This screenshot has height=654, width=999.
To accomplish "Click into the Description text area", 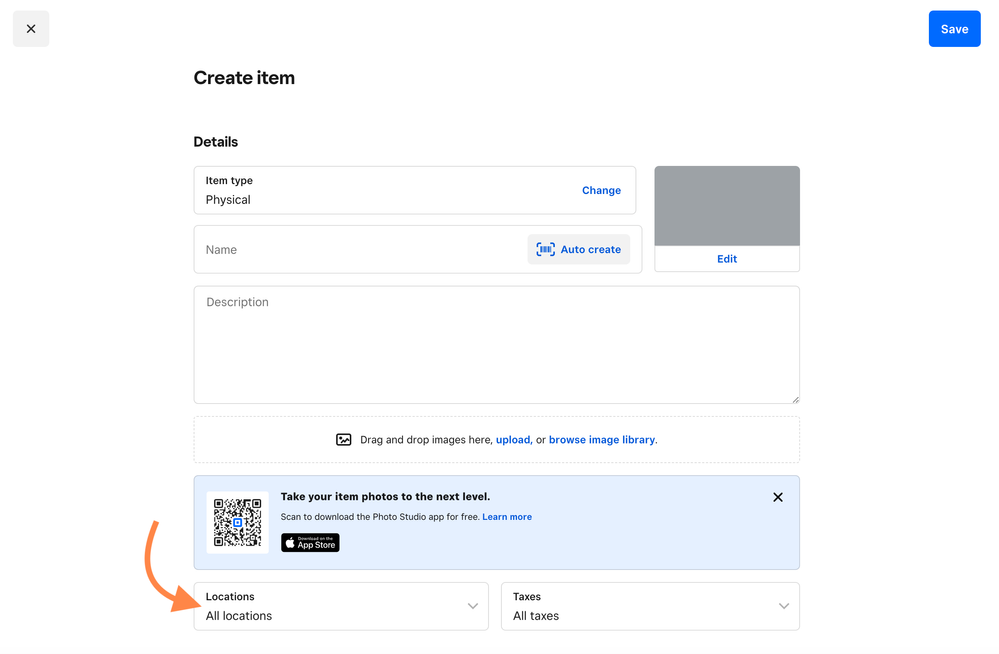I will click(496, 345).
